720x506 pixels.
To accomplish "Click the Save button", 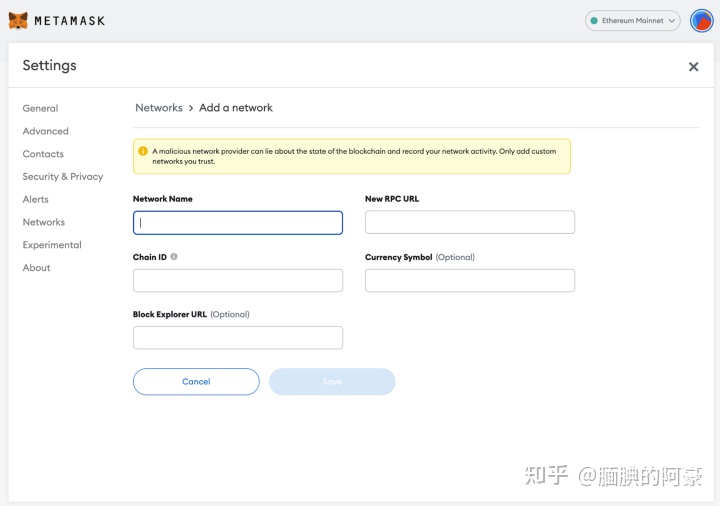I will (332, 382).
